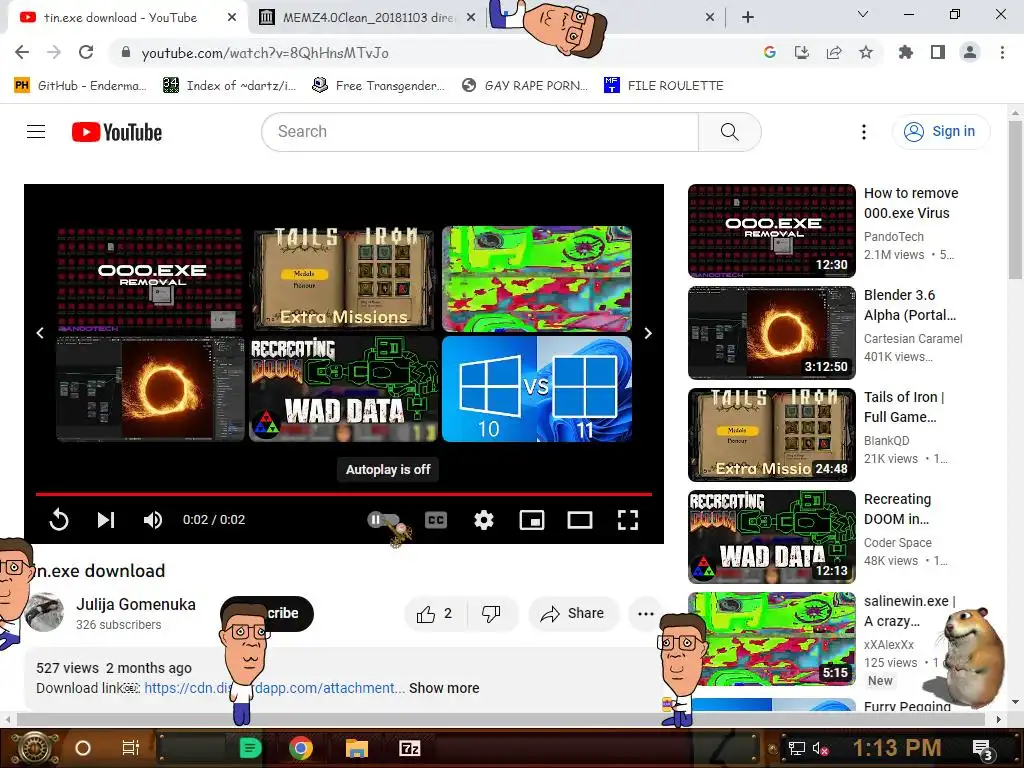
Task: Expand description with Show more
Action: pos(444,688)
